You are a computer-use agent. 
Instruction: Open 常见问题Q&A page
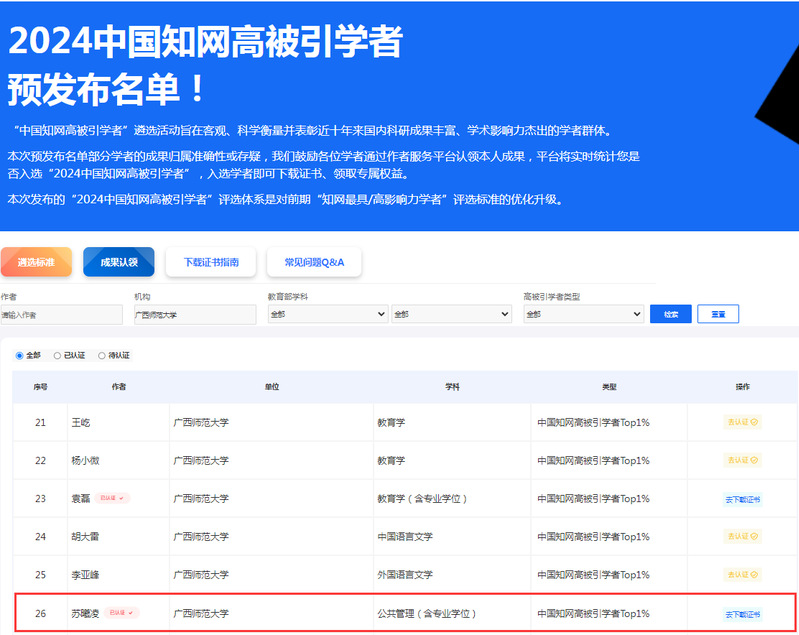pyautogui.click(x=314, y=262)
